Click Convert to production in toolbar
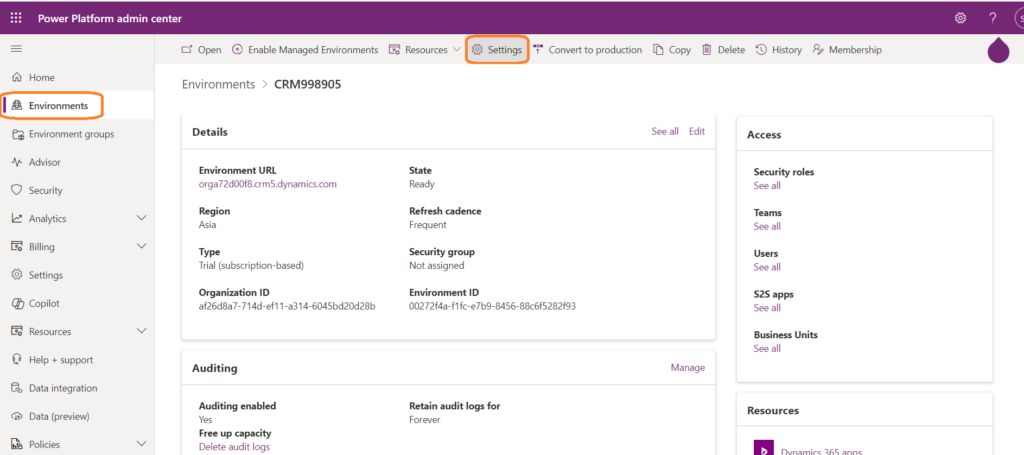 coord(587,50)
